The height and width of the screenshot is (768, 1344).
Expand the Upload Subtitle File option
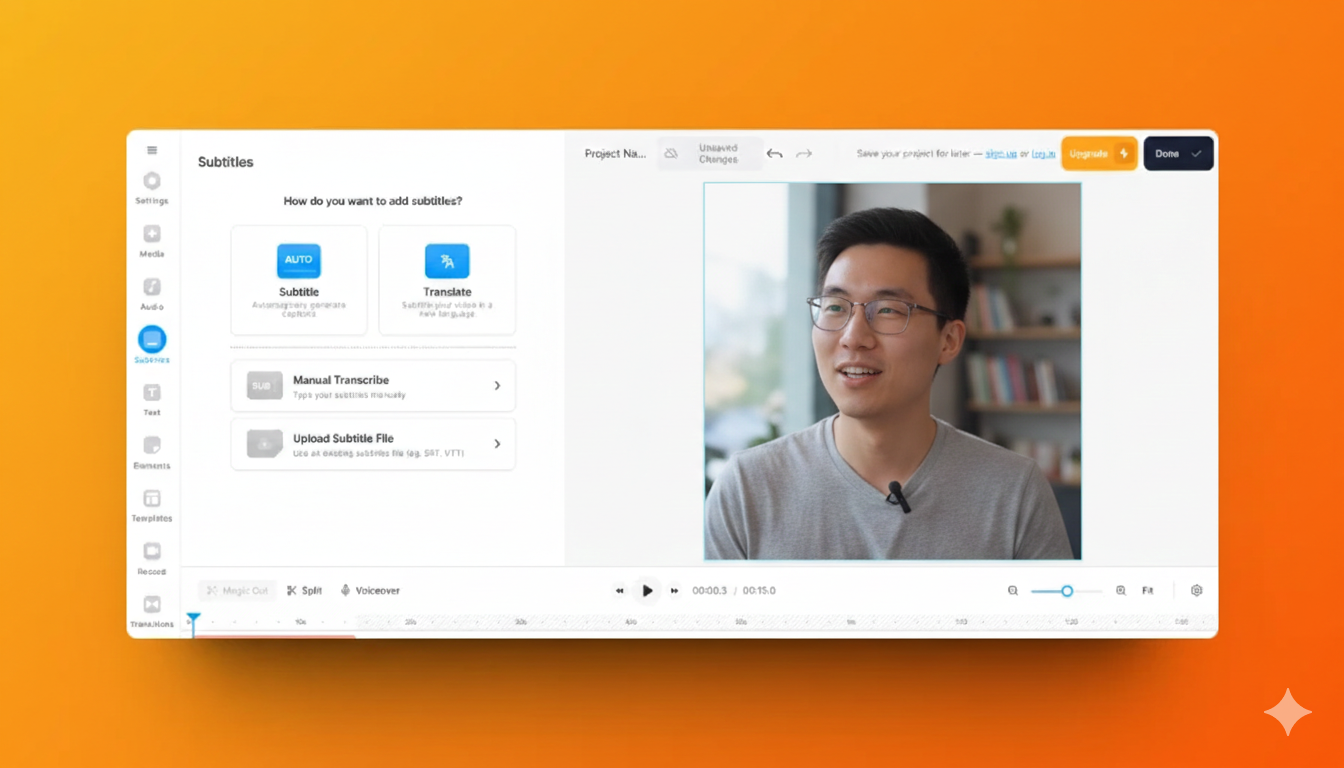tap(373, 444)
